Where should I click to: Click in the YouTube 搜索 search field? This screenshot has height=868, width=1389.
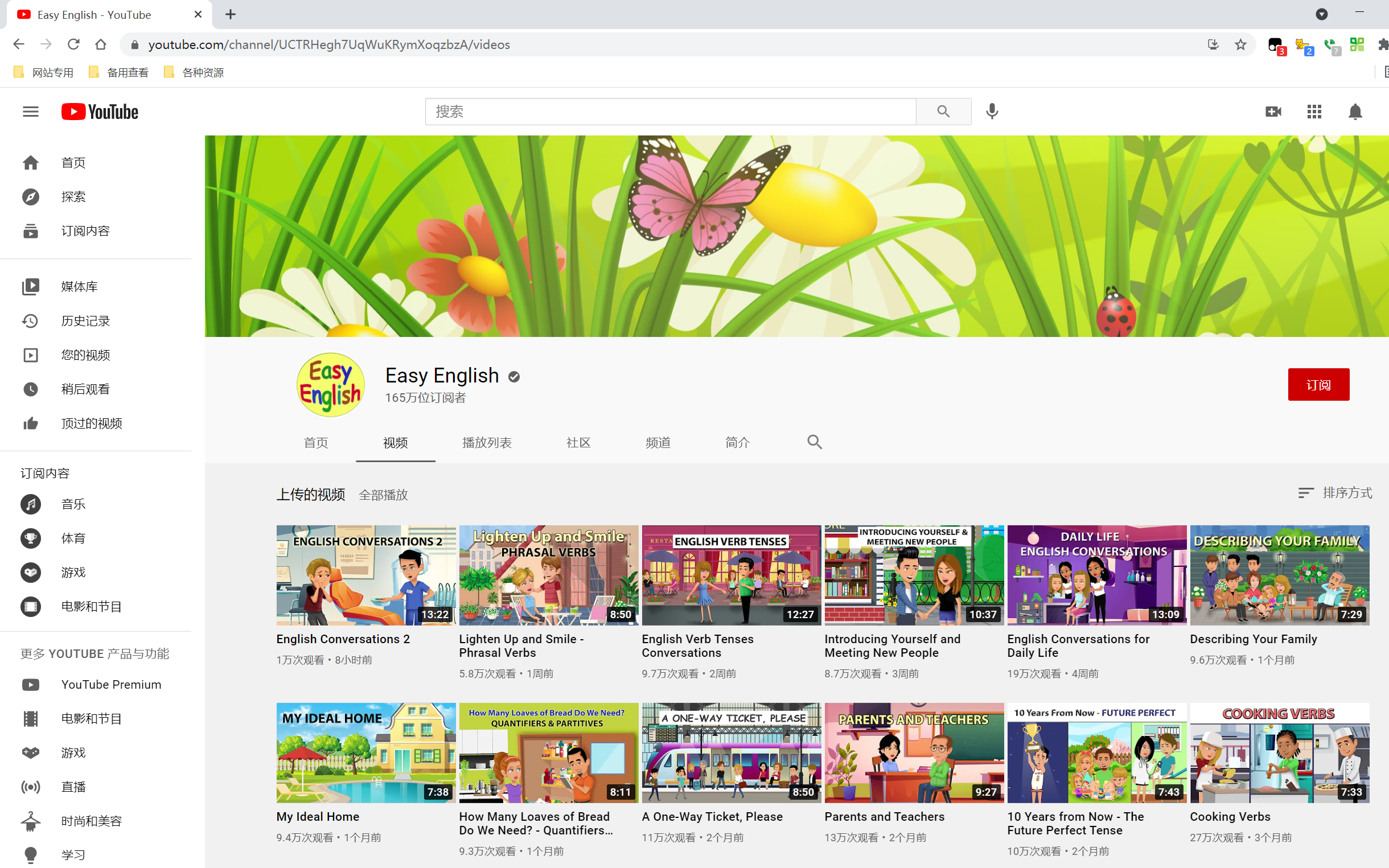671,112
